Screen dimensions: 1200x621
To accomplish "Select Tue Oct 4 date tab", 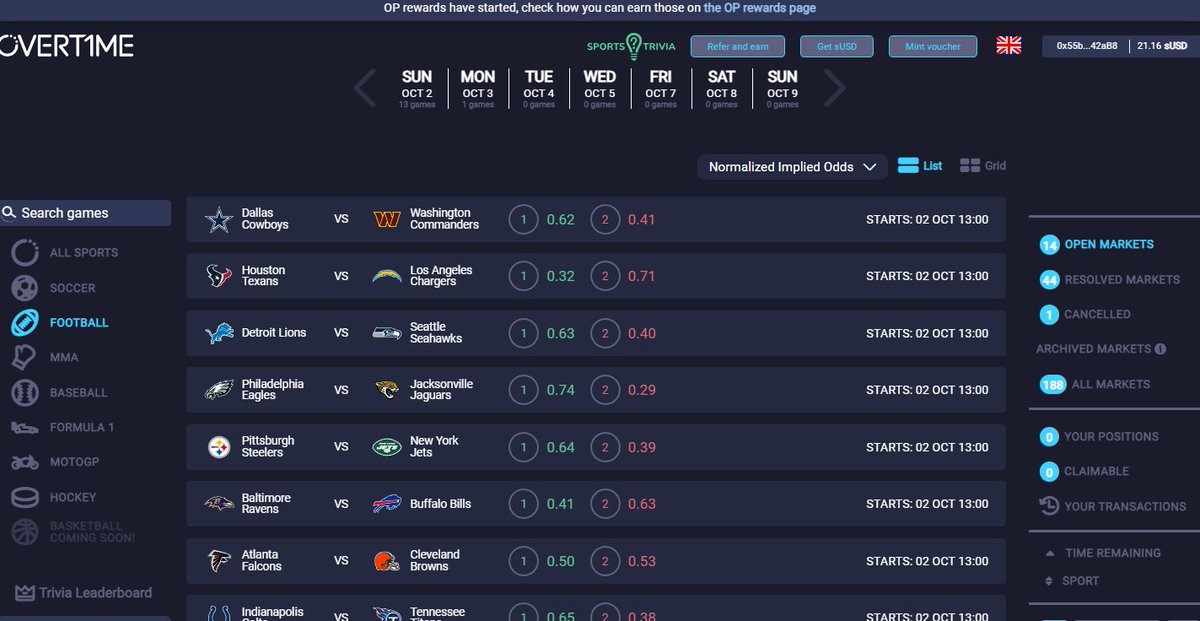I will 539,88.
